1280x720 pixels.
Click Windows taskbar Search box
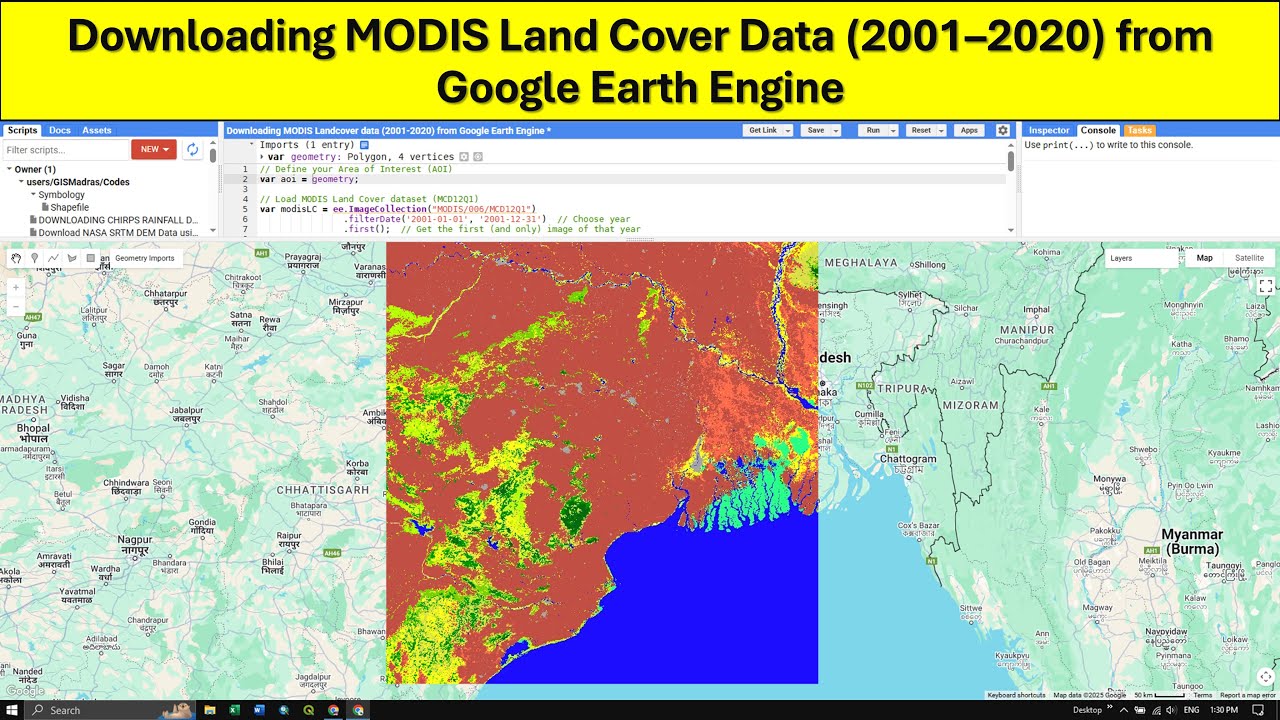pyautogui.click(x=108, y=710)
